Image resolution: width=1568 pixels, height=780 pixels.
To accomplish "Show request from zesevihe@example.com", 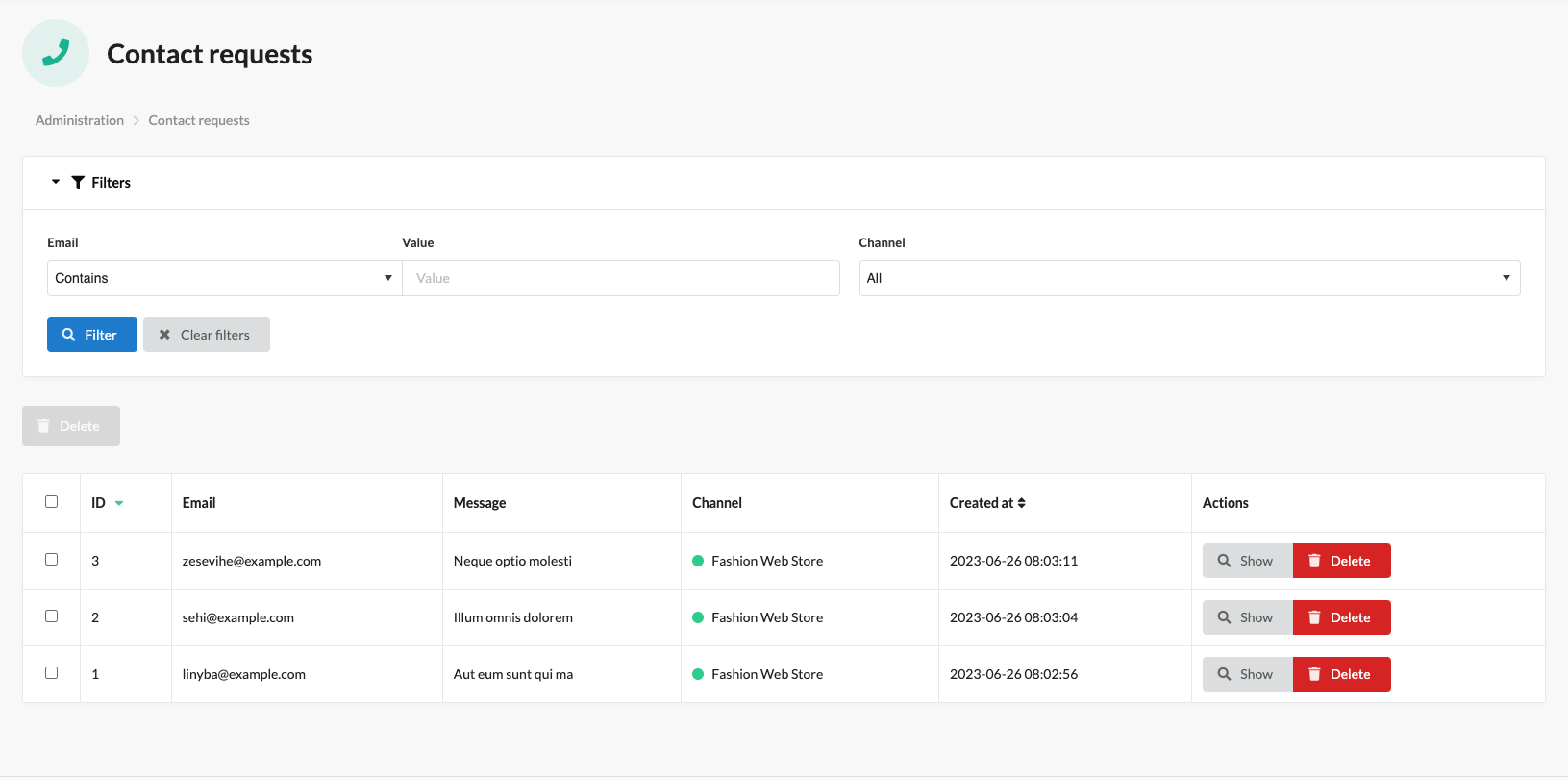I will pos(1248,561).
